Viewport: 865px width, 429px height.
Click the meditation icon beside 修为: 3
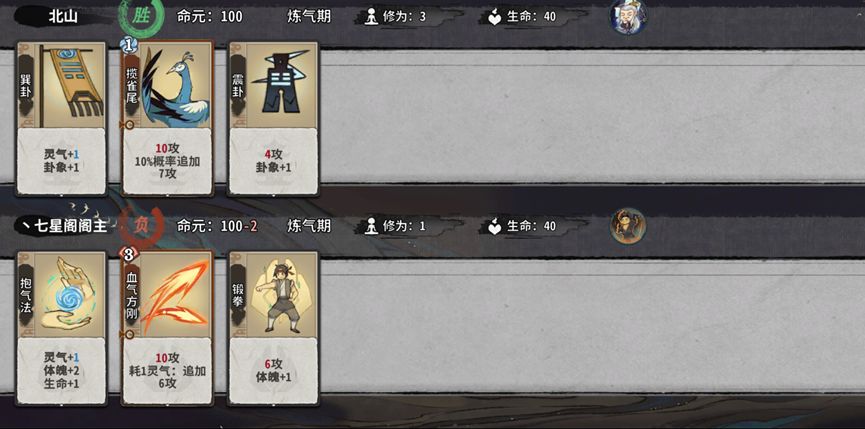(x=372, y=17)
